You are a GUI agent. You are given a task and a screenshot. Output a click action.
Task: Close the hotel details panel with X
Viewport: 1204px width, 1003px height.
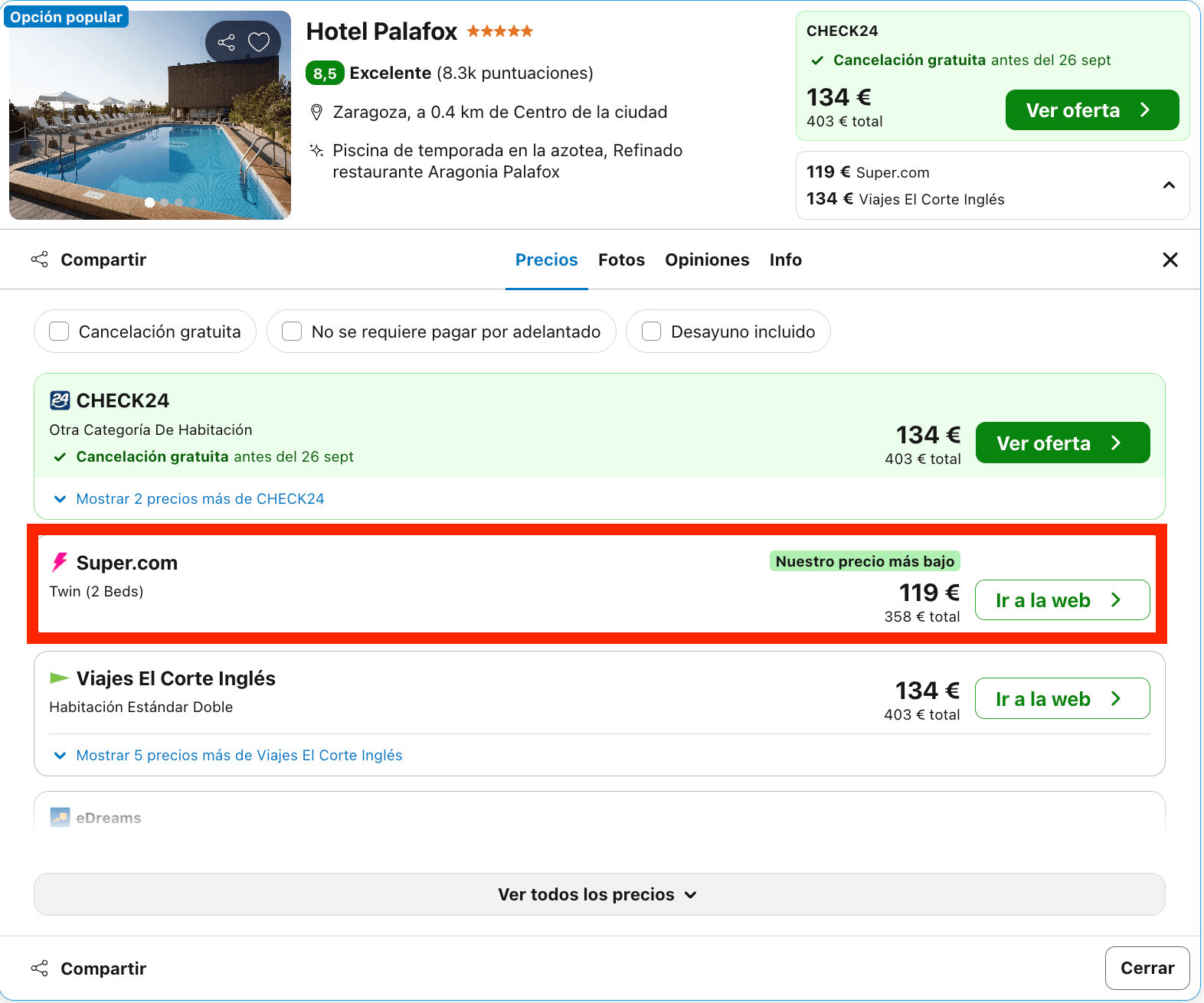click(1170, 260)
